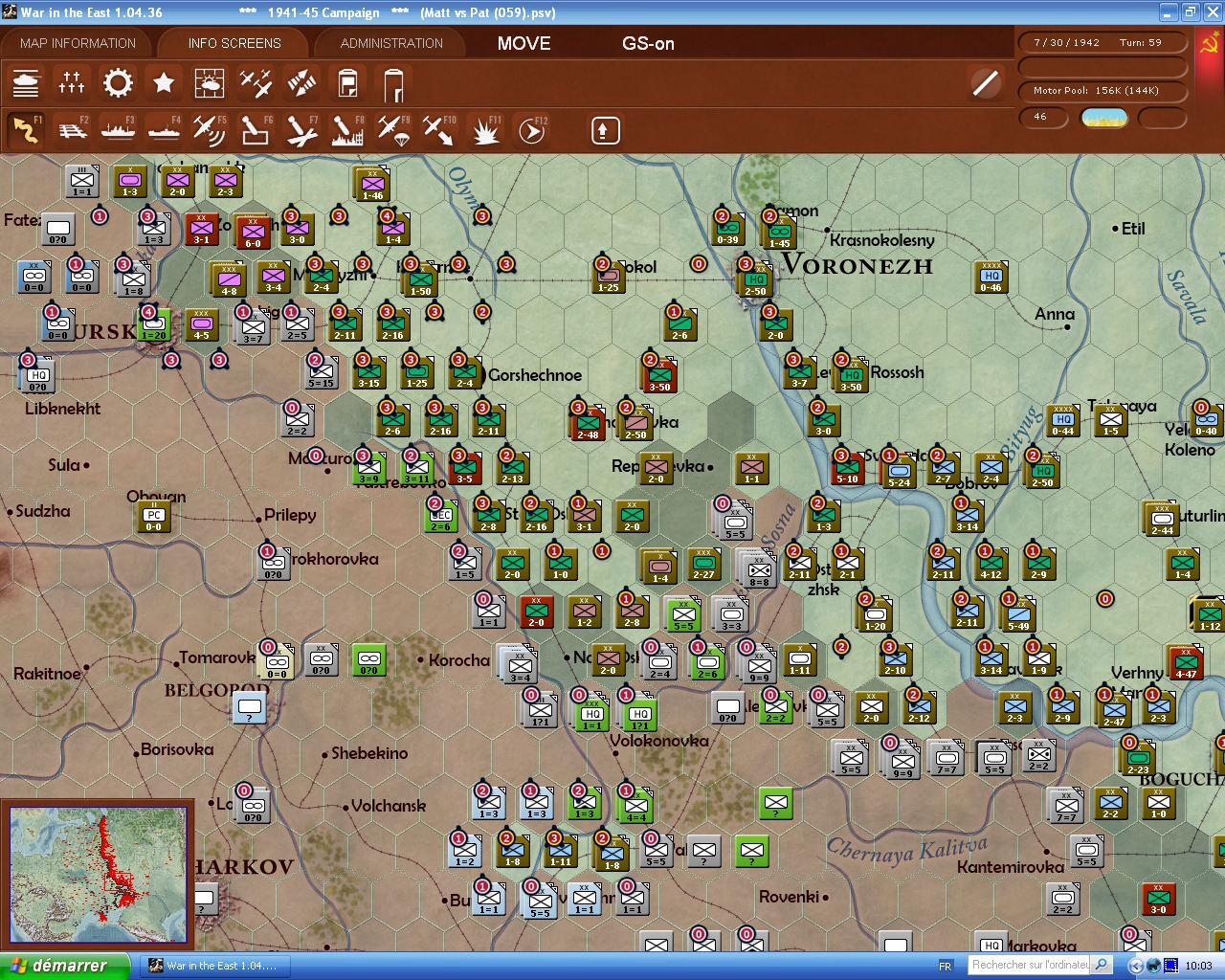Image resolution: width=1225 pixels, height=980 pixels.
Task: Select the PC unit near Oboyan
Action: point(153,515)
